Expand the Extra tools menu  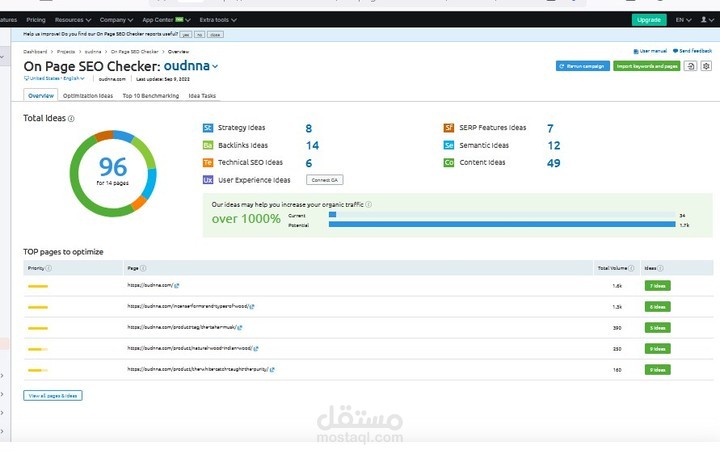click(218, 20)
